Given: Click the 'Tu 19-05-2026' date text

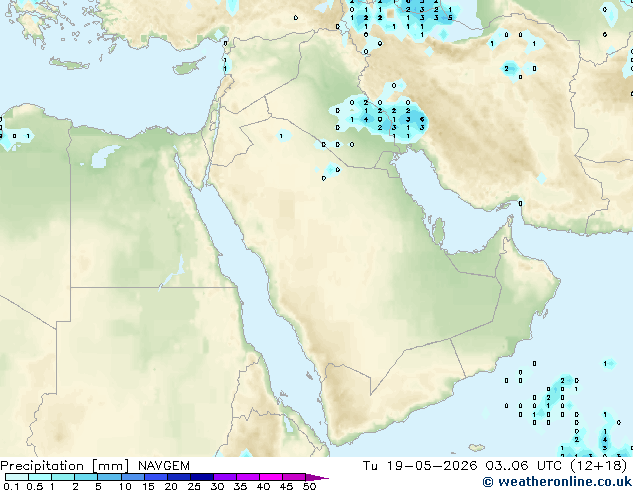Looking at the screenshot, I should point(420,466).
